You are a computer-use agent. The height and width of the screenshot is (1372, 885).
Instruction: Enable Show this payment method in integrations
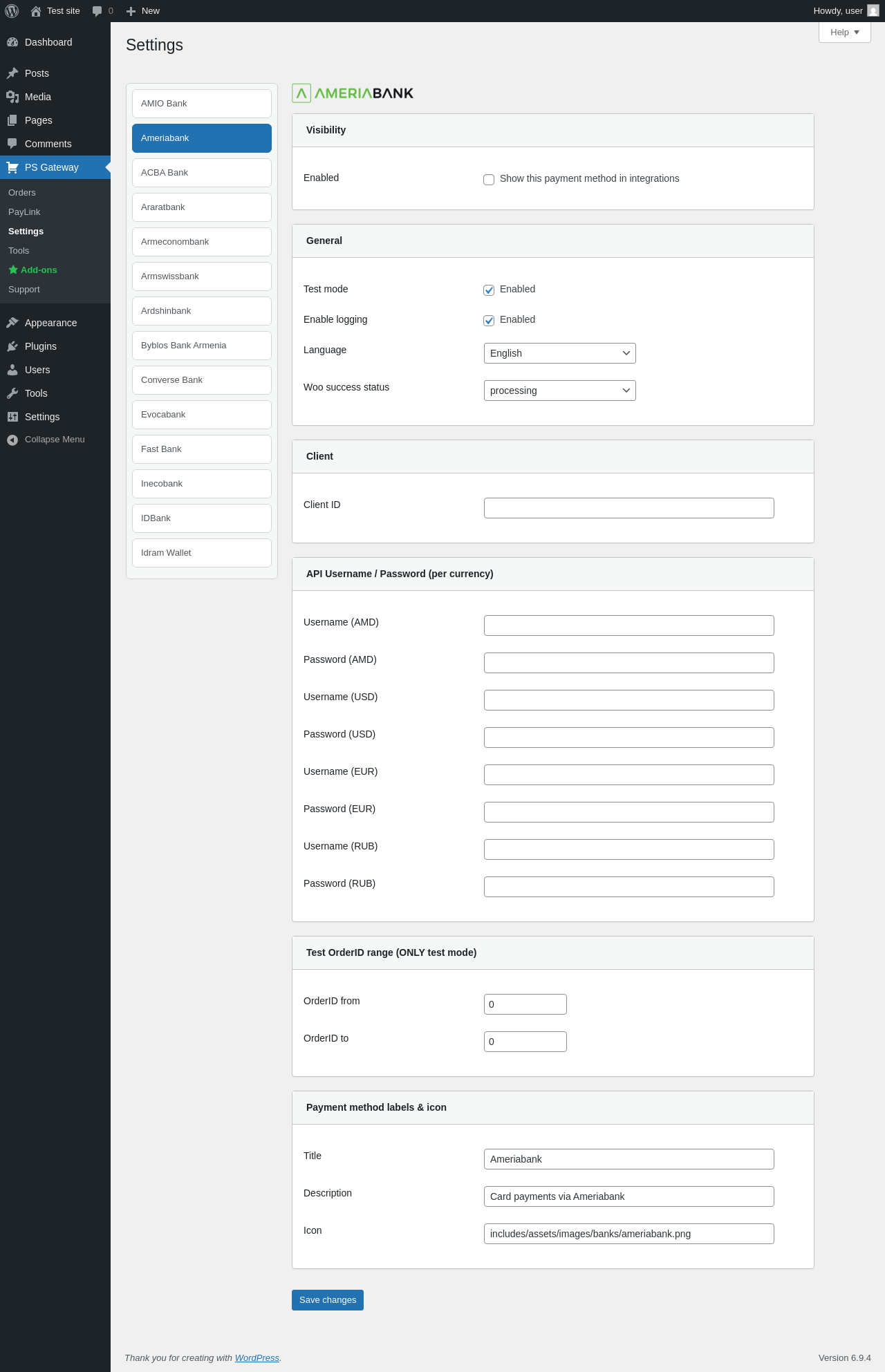click(x=489, y=180)
